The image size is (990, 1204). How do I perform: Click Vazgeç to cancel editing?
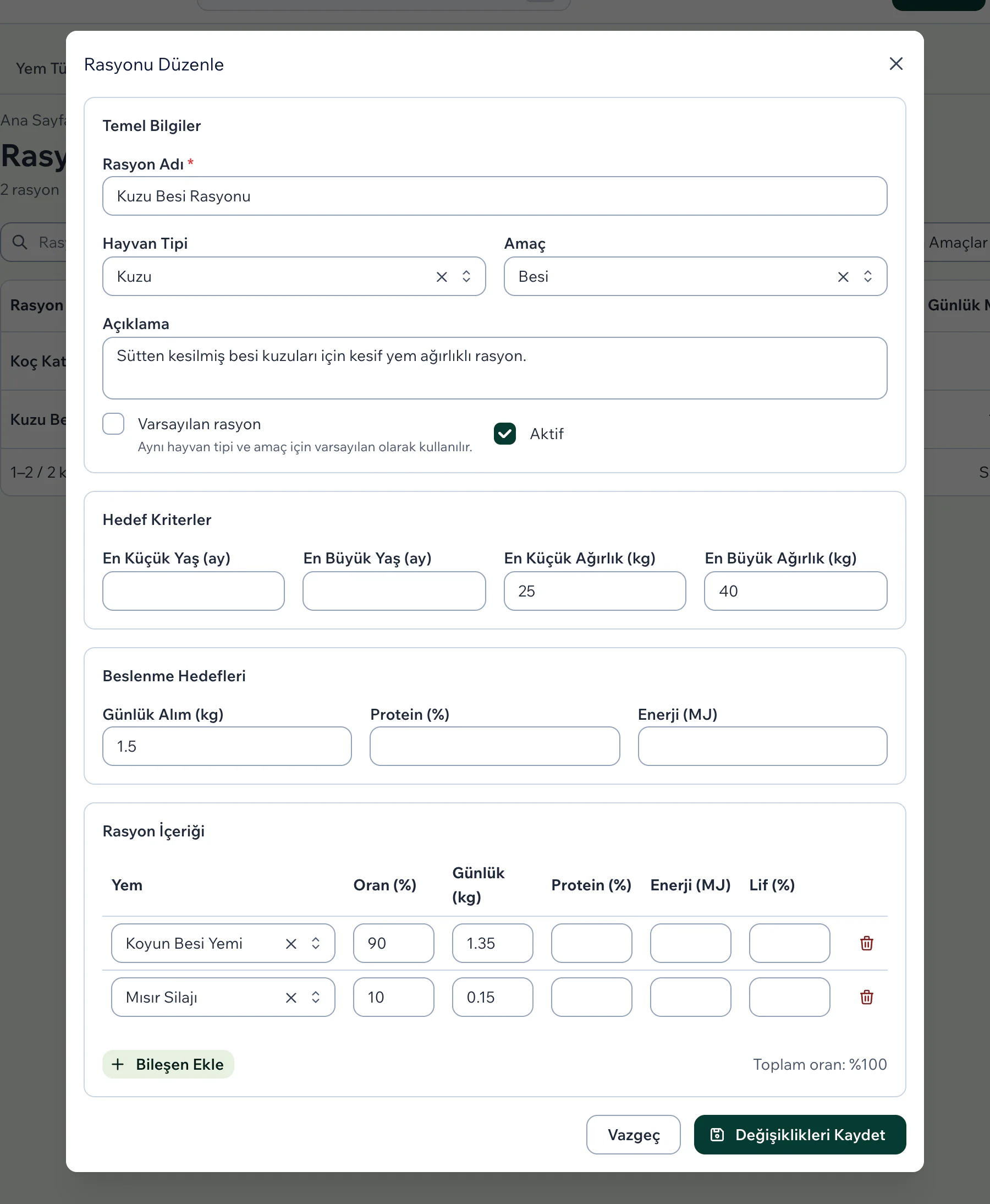point(633,1134)
